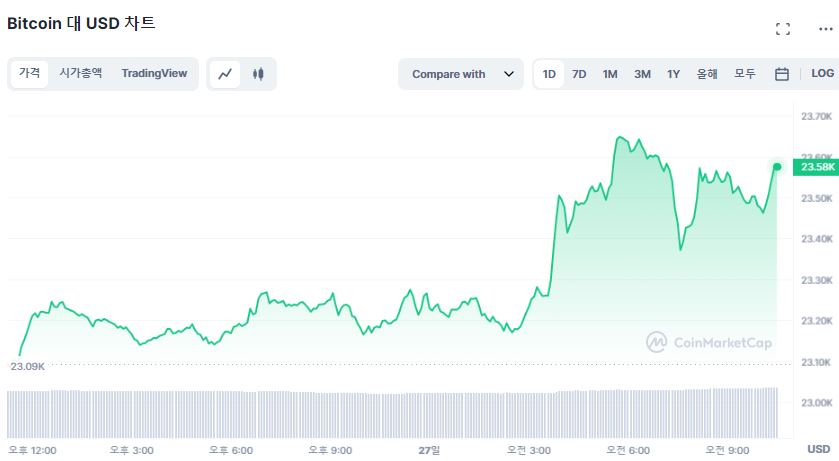Select the 가격 price tab

coord(29,73)
